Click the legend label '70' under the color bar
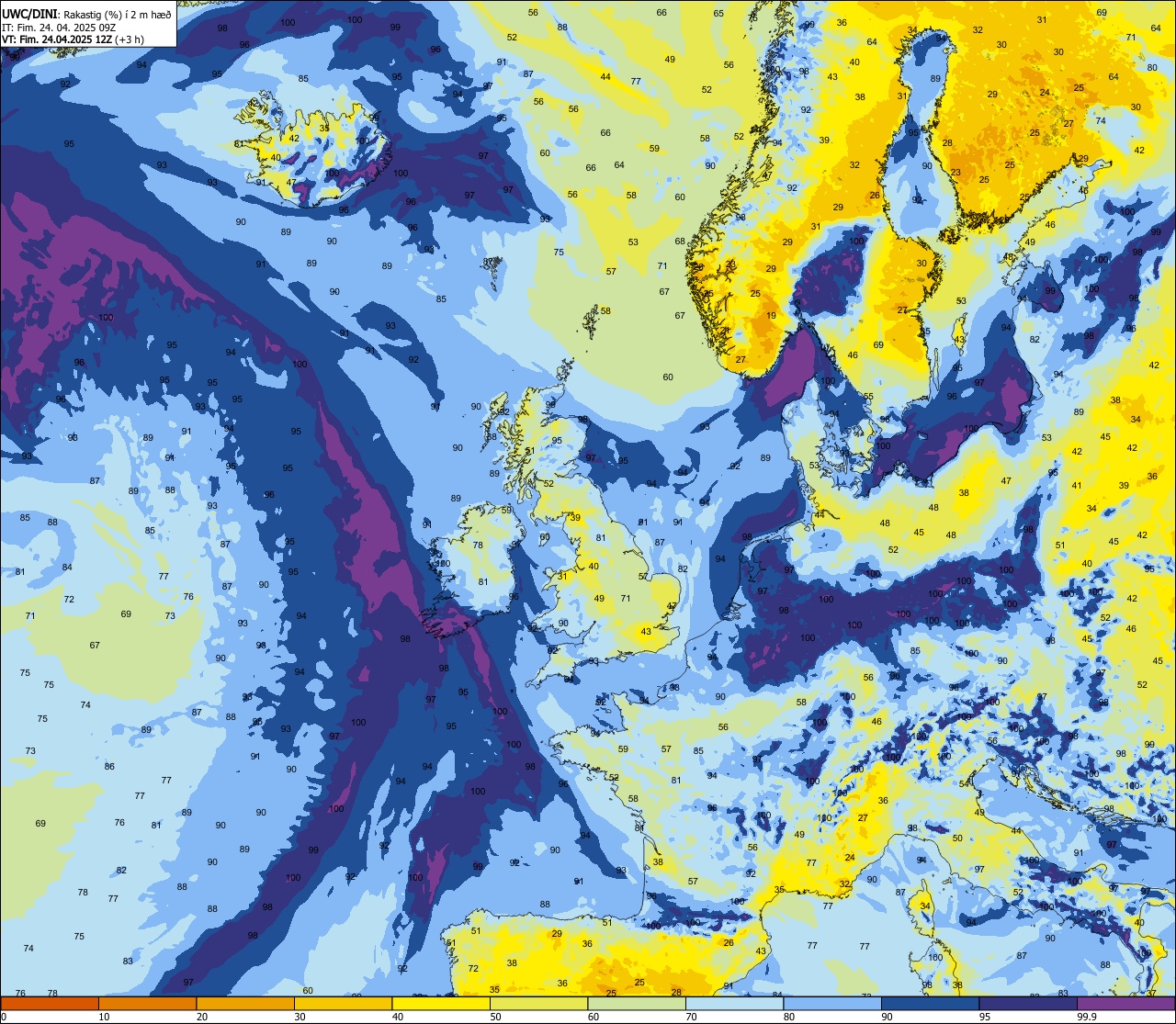 click(691, 1017)
